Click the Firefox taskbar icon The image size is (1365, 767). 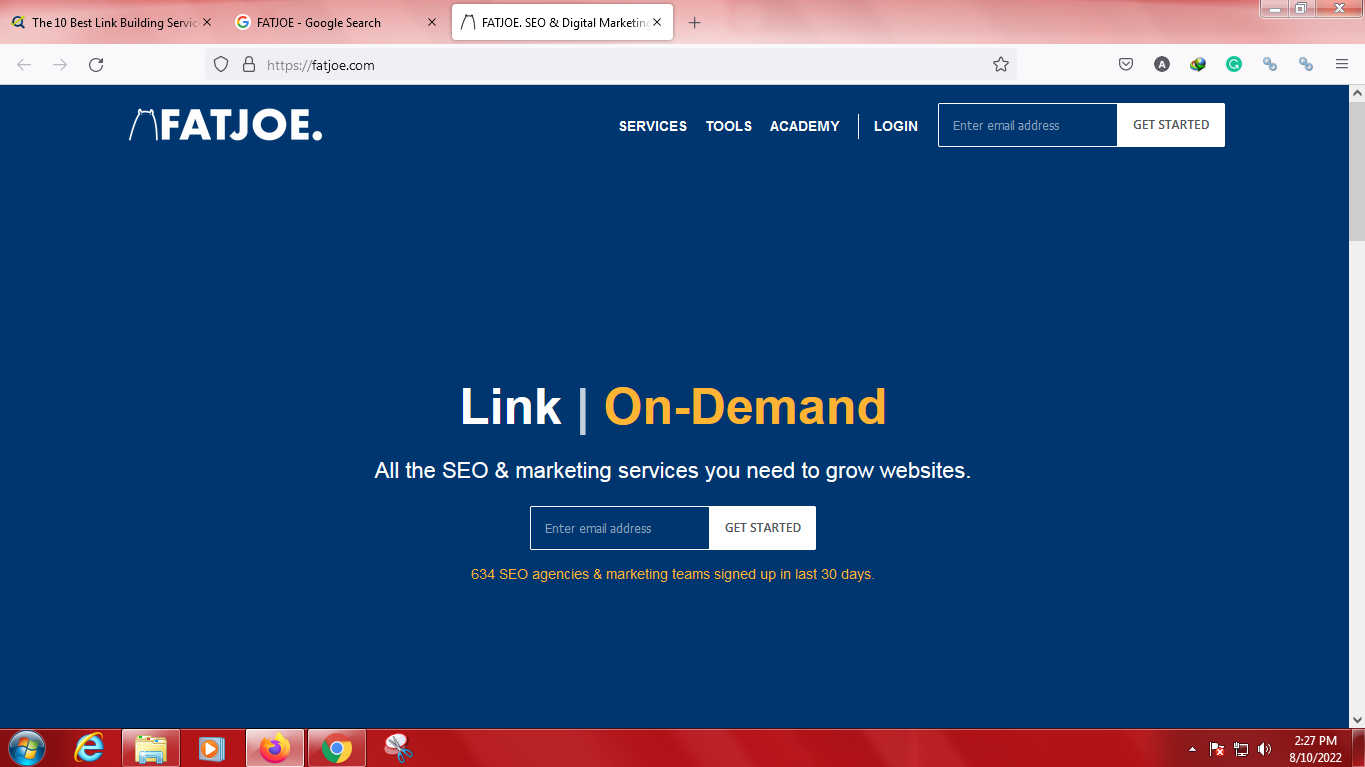pyautogui.click(x=274, y=748)
